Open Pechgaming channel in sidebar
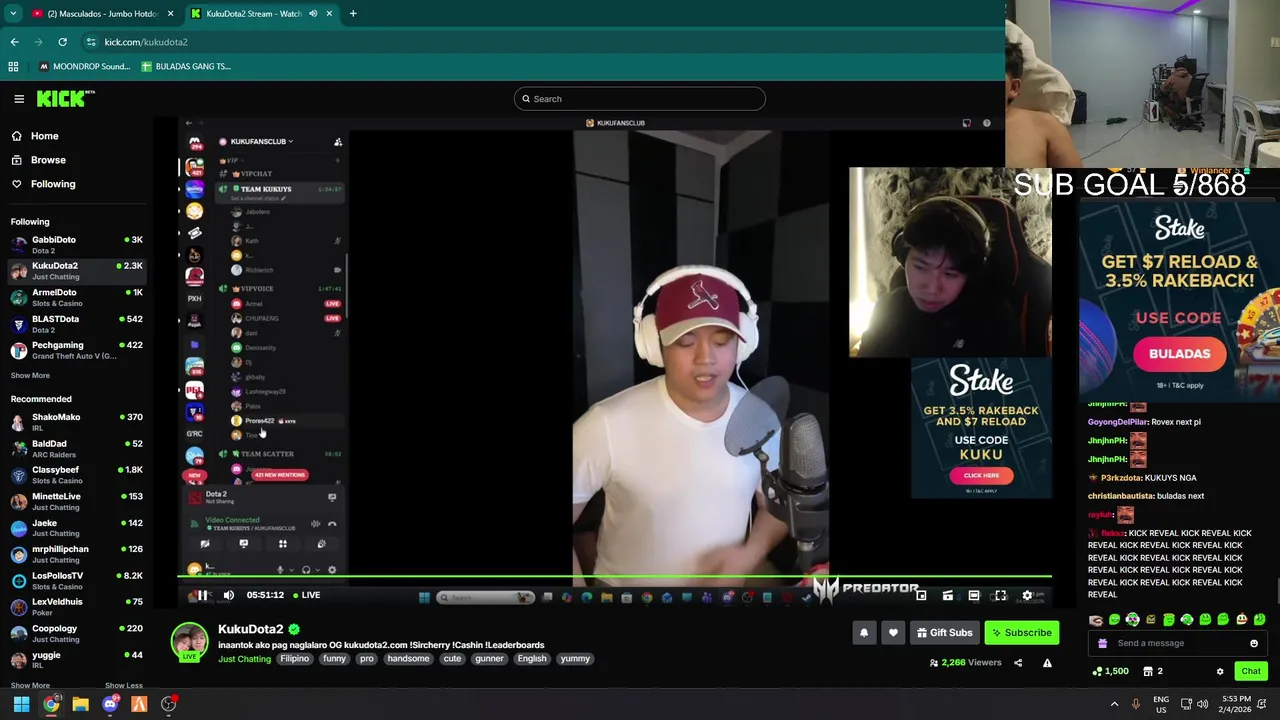 point(76,350)
